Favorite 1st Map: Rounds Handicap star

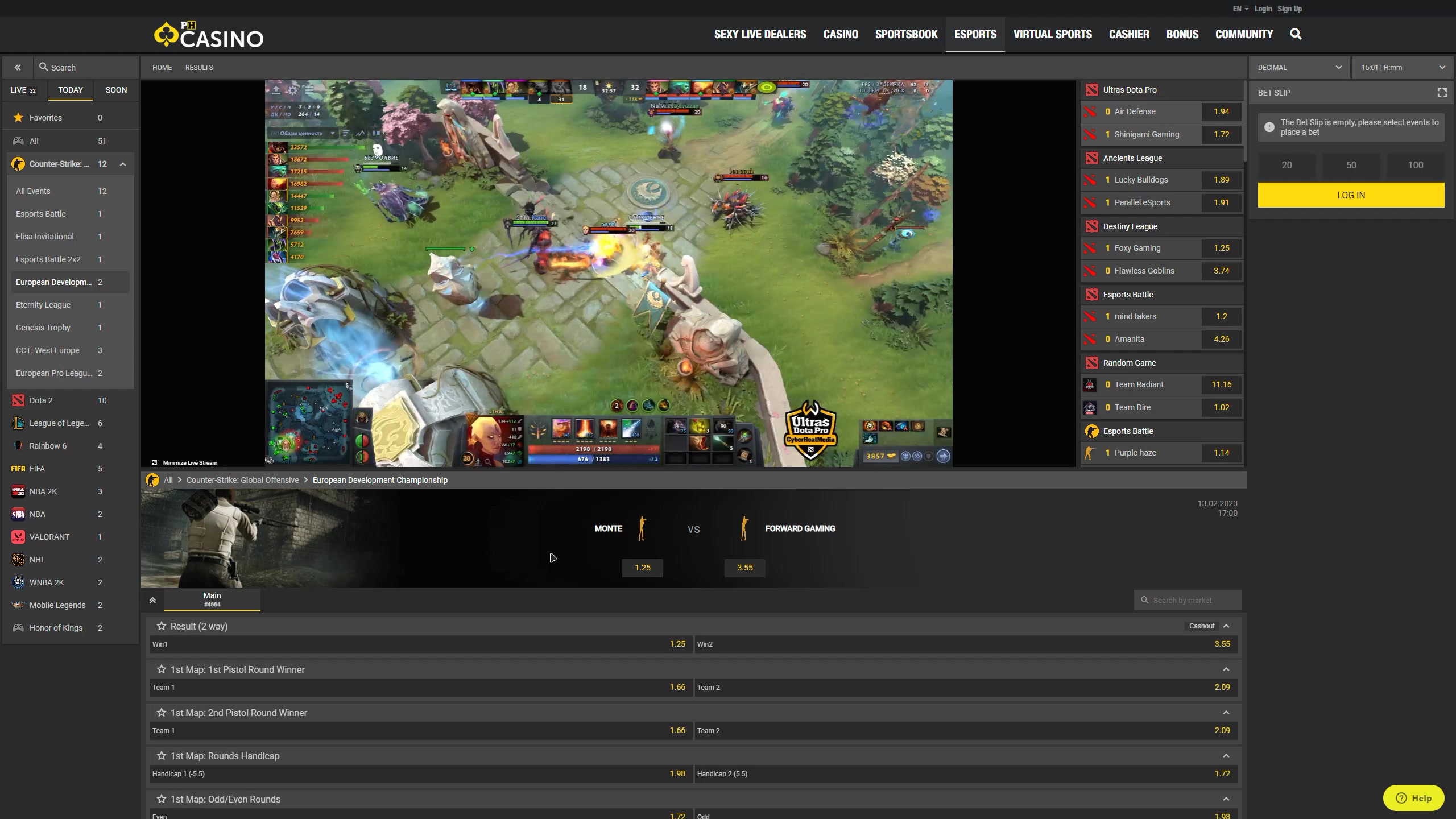[x=162, y=756]
